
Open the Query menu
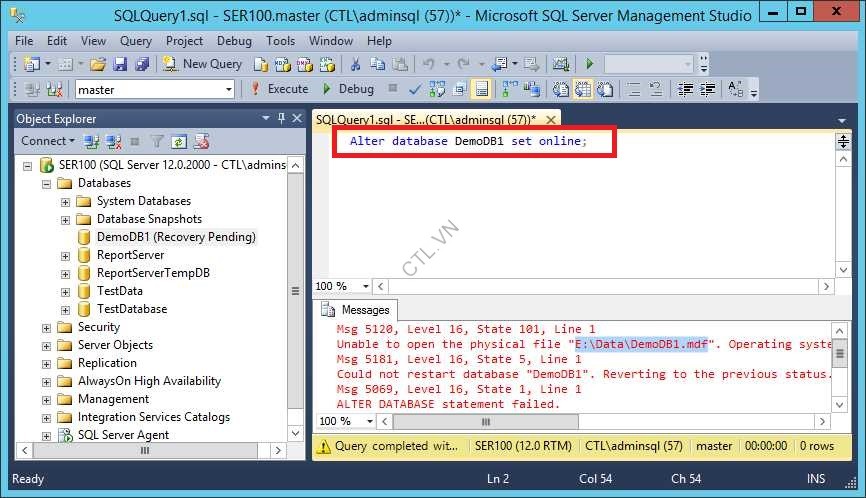tap(135, 41)
